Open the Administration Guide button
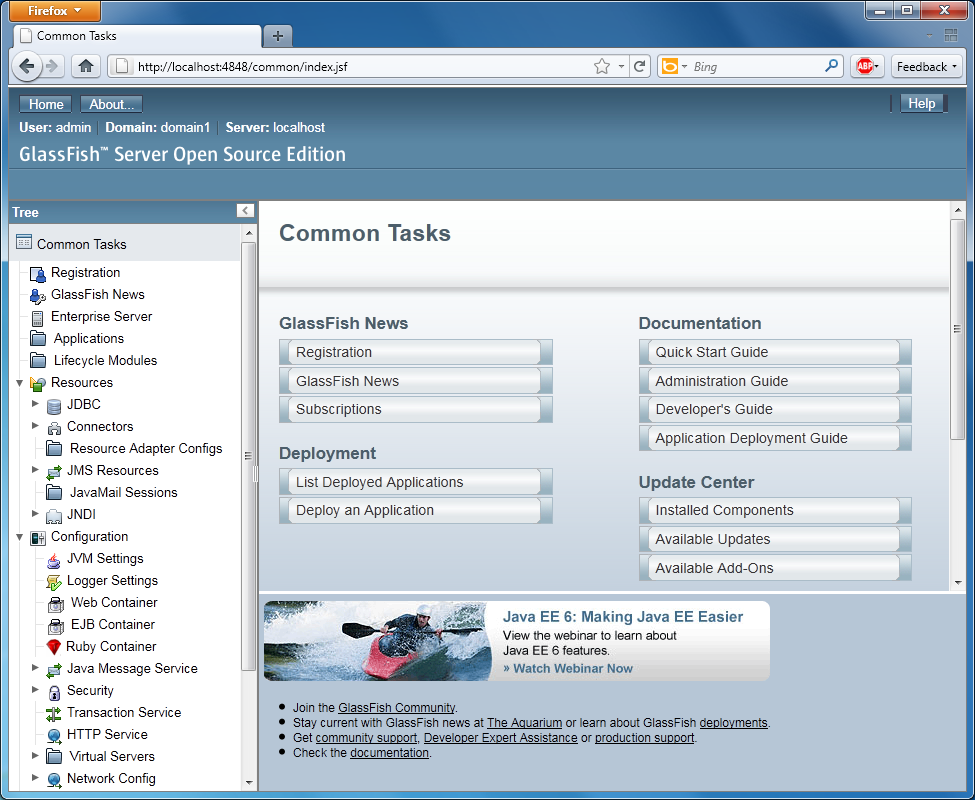Viewport: 975px width, 800px height. [774, 381]
